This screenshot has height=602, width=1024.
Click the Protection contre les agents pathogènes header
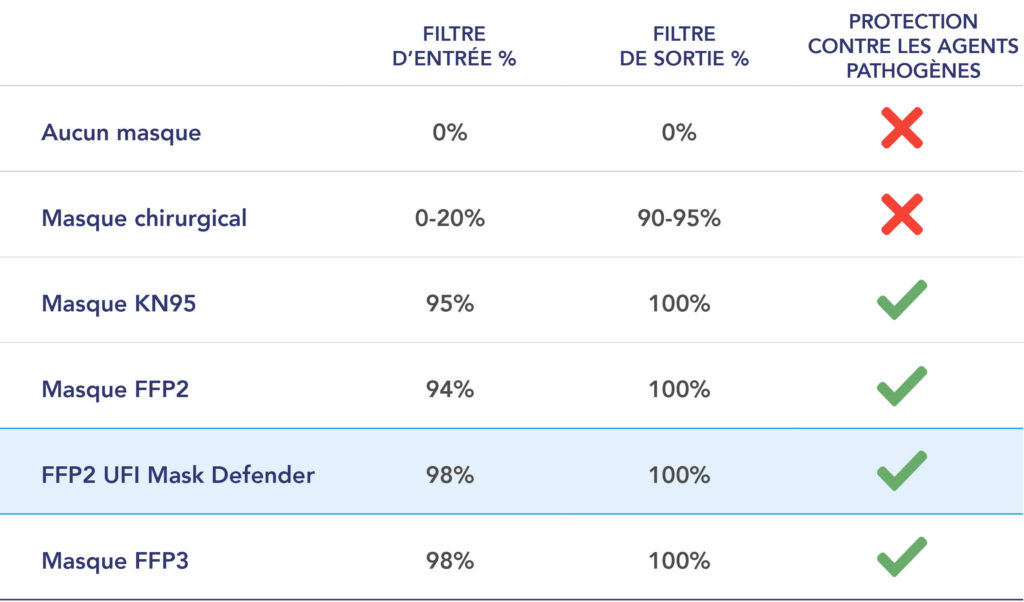(x=913, y=46)
